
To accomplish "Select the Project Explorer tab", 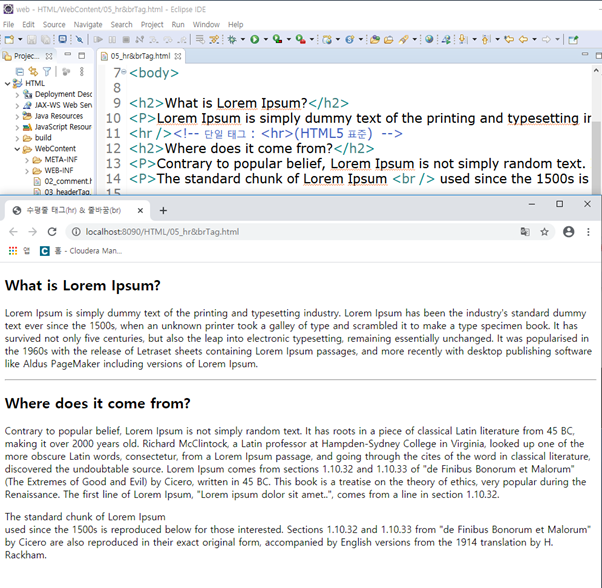I will coord(26,56).
